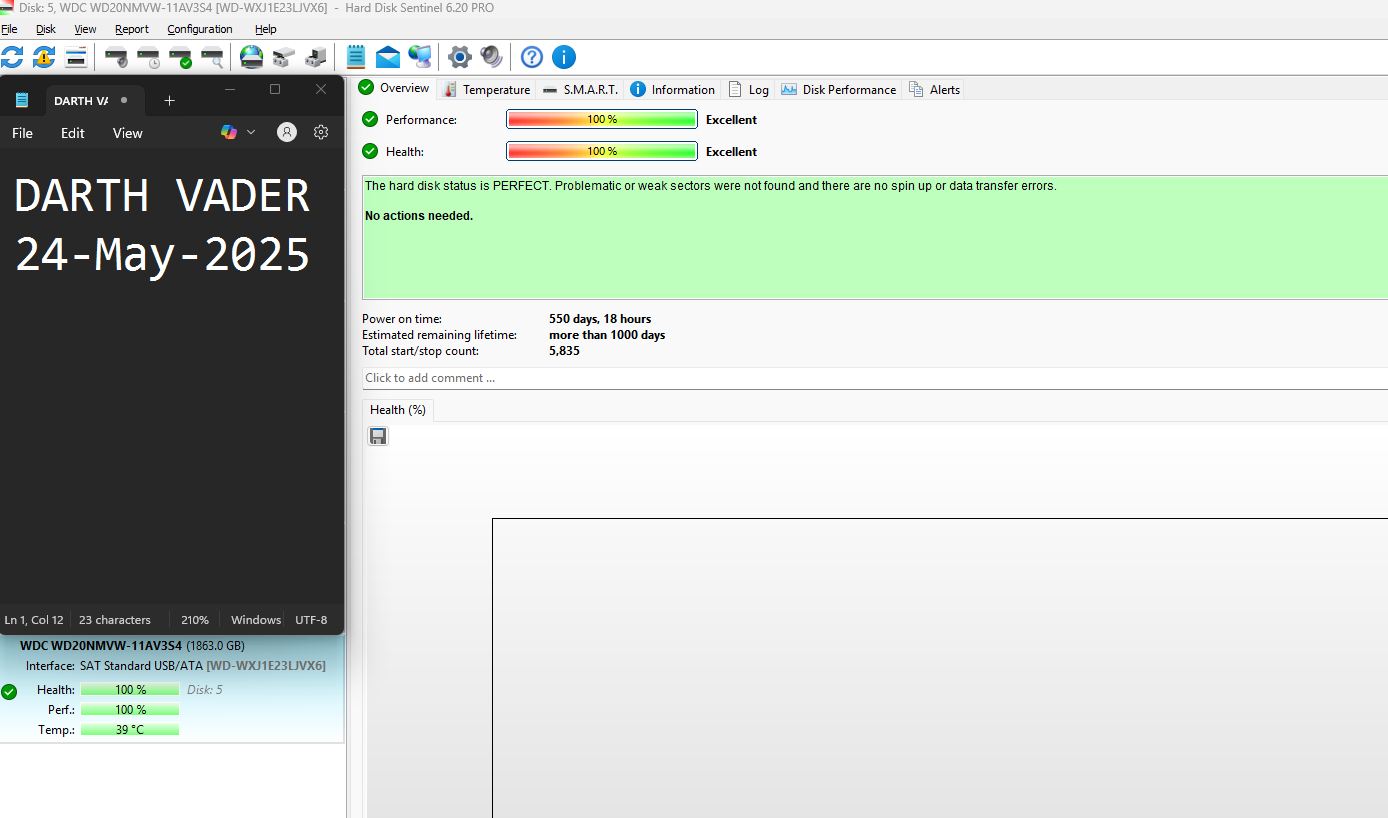Click the 210% zoom level in Notepad
This screenshot has height=818, width=1388.
[x=195, y=620]
